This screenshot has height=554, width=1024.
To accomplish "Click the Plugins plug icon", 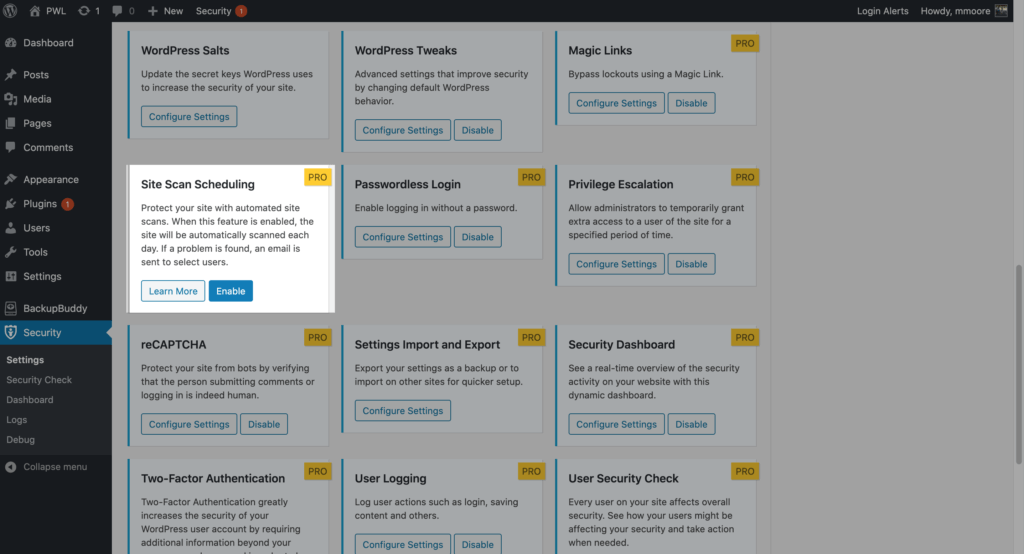I will (x=10, y=203).
